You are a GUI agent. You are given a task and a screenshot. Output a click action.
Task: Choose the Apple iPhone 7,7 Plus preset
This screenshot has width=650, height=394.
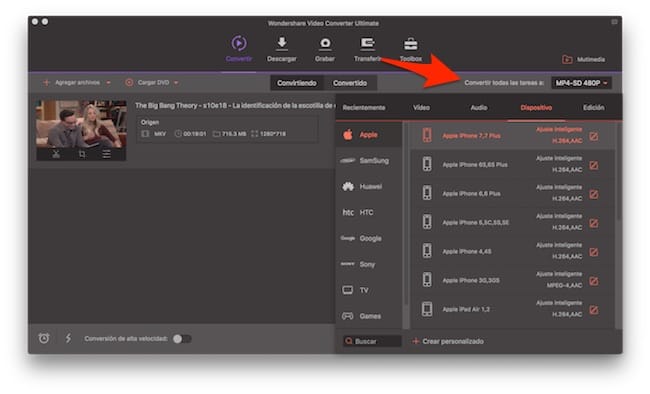[x=512, y=136]
